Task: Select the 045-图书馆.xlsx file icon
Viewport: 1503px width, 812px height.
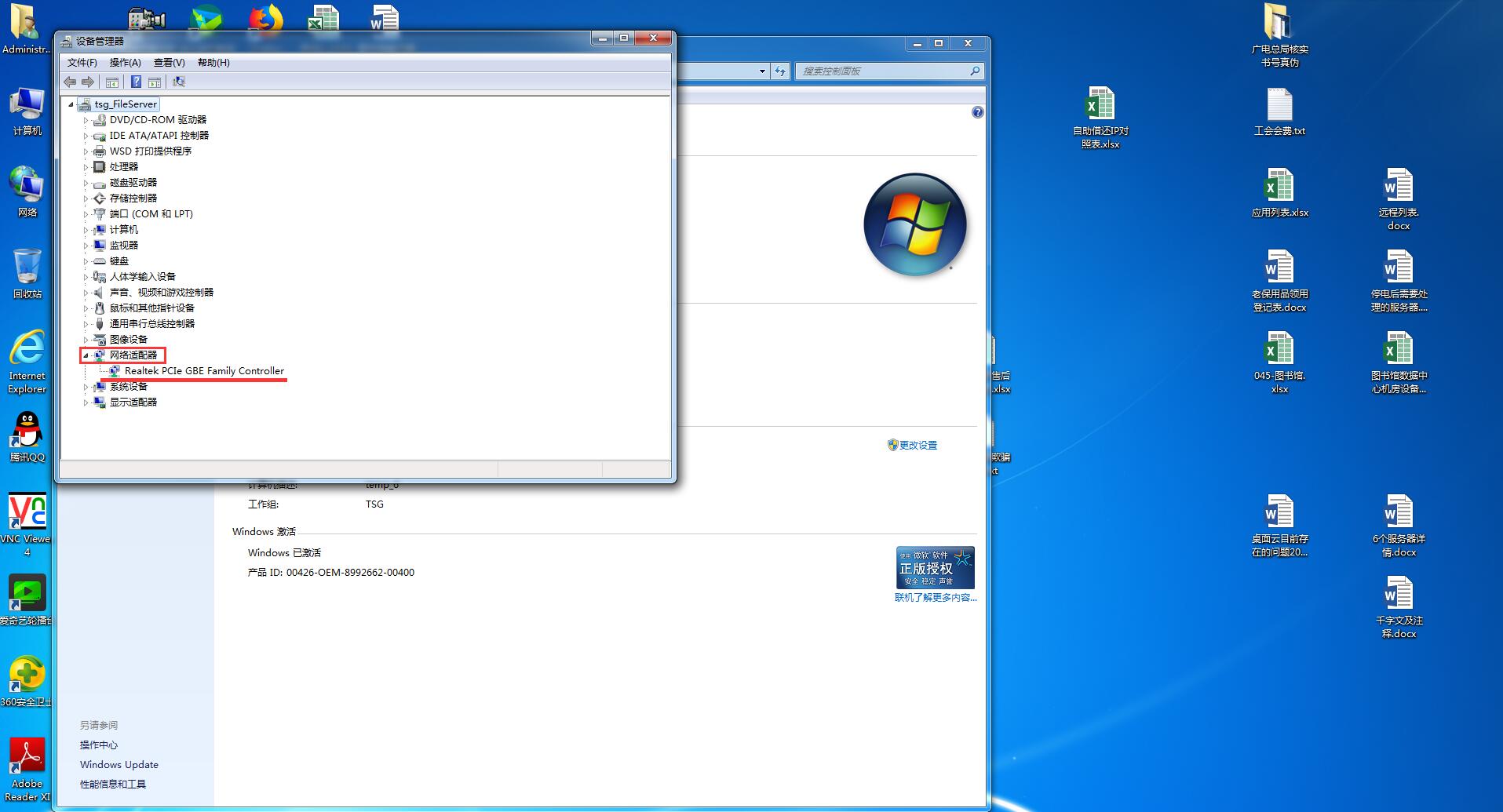Action: (x=1279, y=362)
